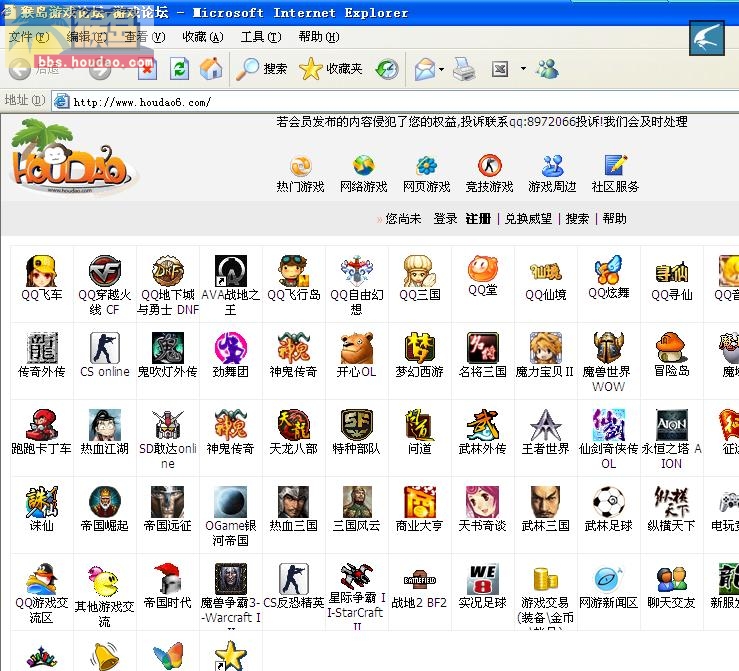Open the 帝国崛起 forum icon
739x671 pixels.
(105, 502)
